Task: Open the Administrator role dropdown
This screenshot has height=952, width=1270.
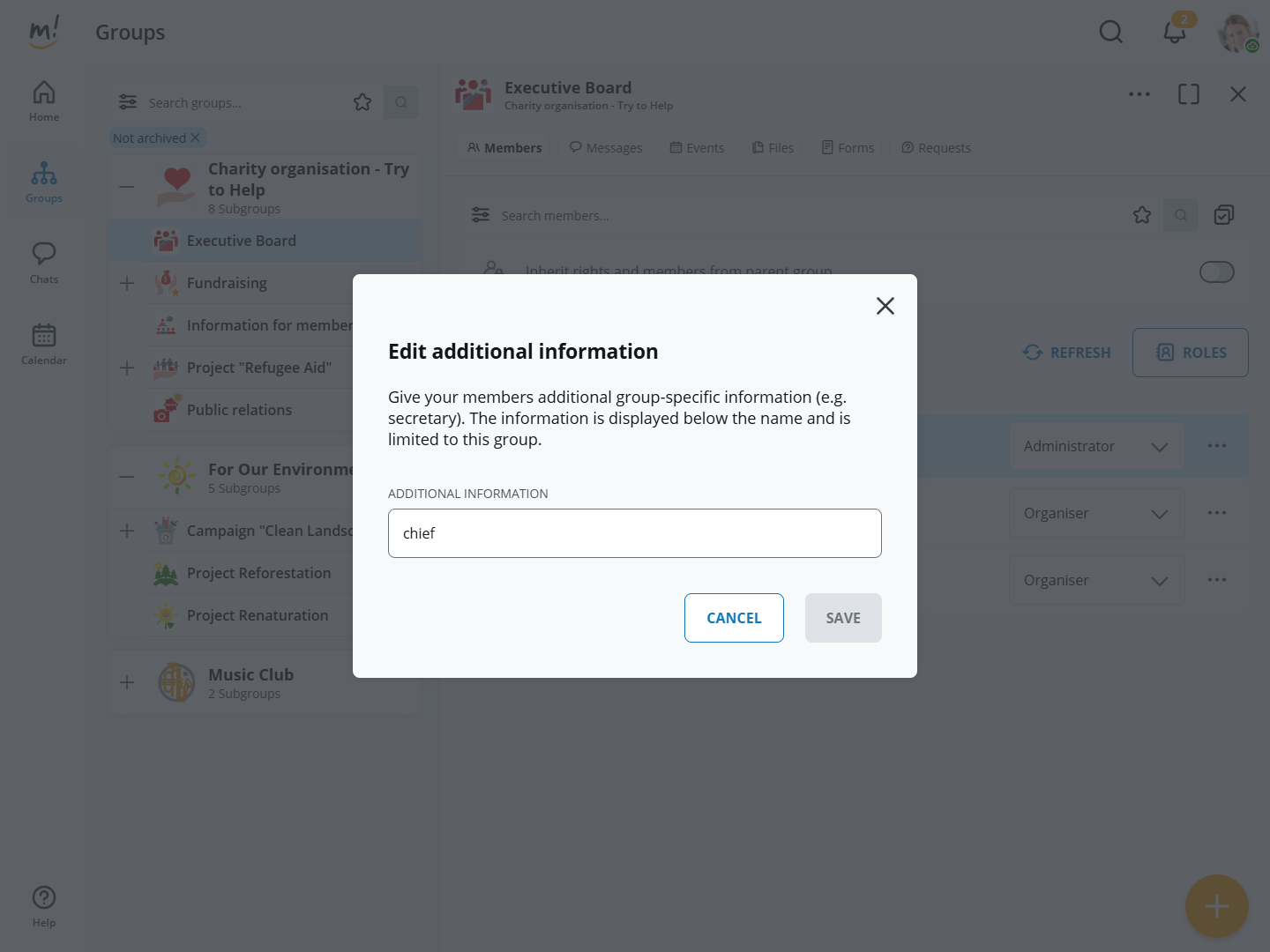Action: pos(1096,447)
